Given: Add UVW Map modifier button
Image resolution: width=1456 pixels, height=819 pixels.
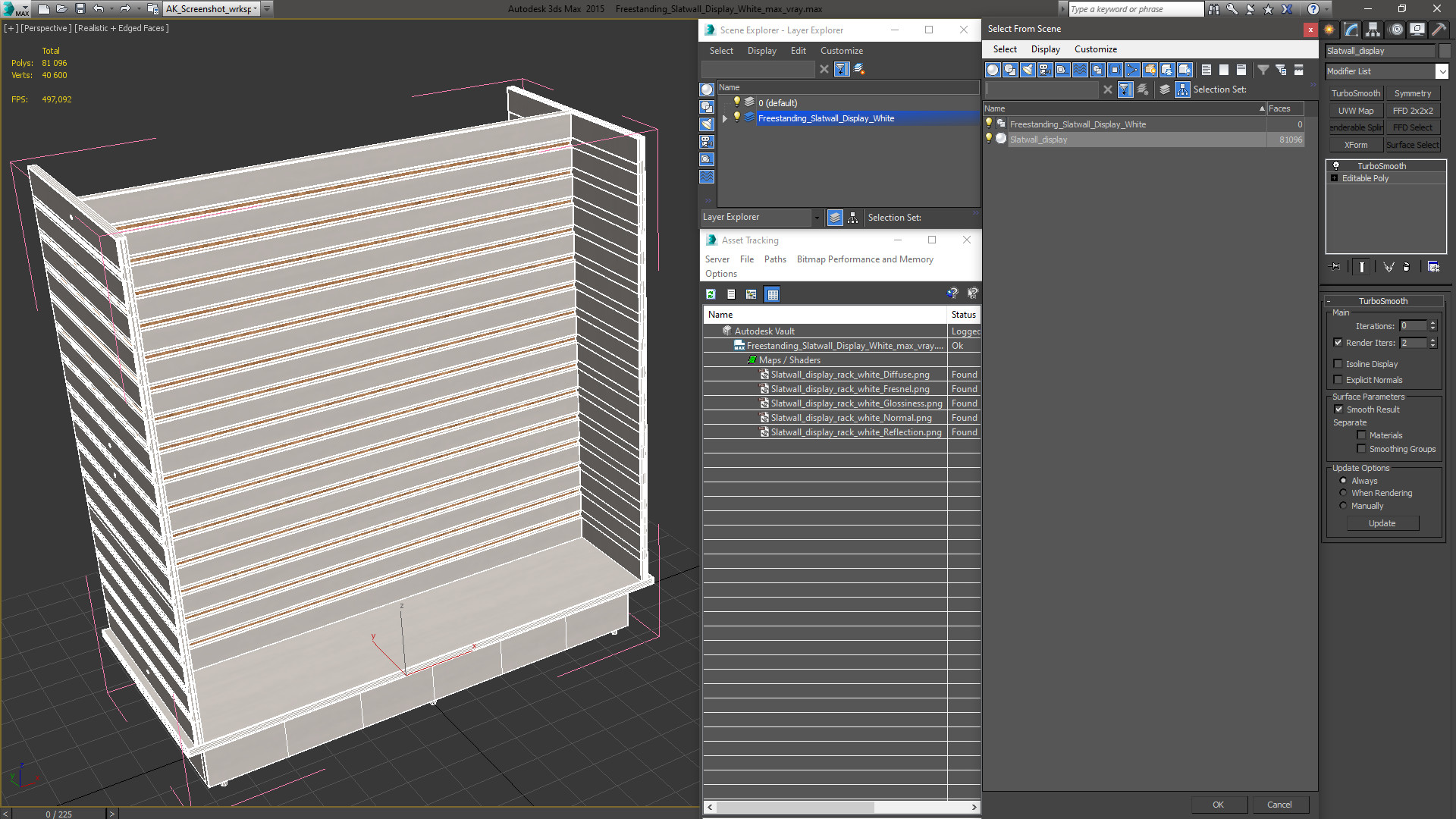Looking at the screenshot, I should [1356, 111].
